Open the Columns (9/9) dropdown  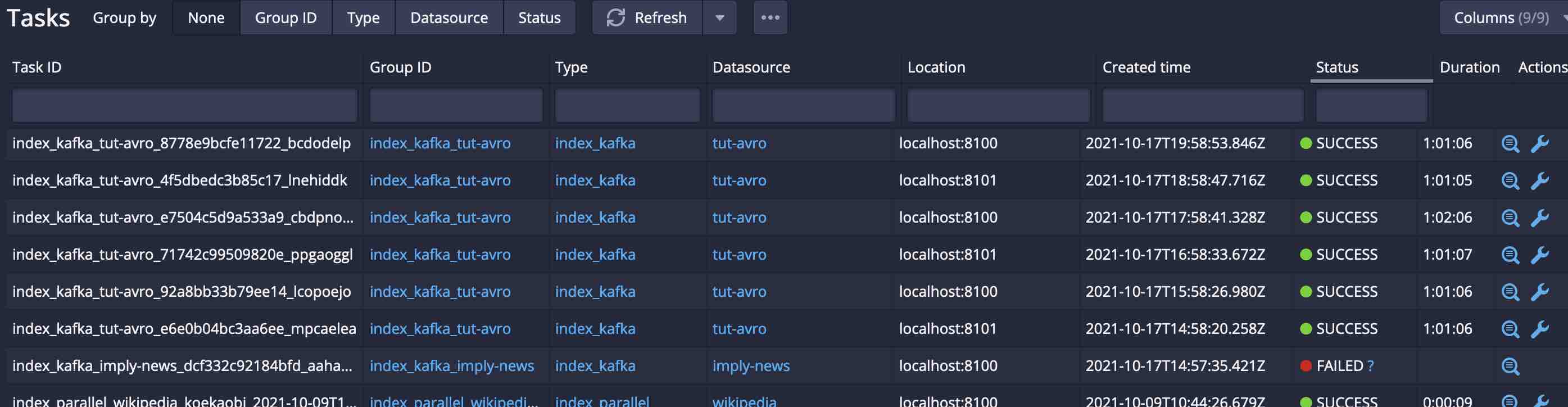tap(1502, 17)
